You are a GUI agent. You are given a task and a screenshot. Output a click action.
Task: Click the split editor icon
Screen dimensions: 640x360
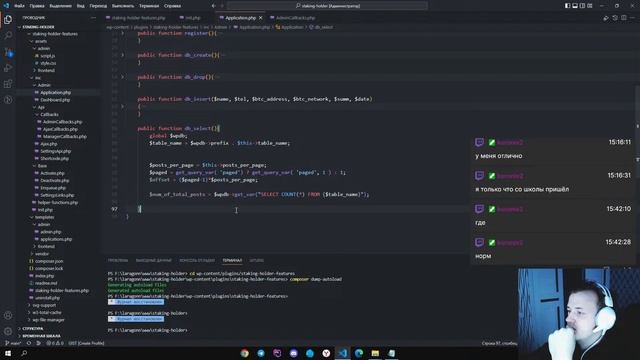[624, 18]
